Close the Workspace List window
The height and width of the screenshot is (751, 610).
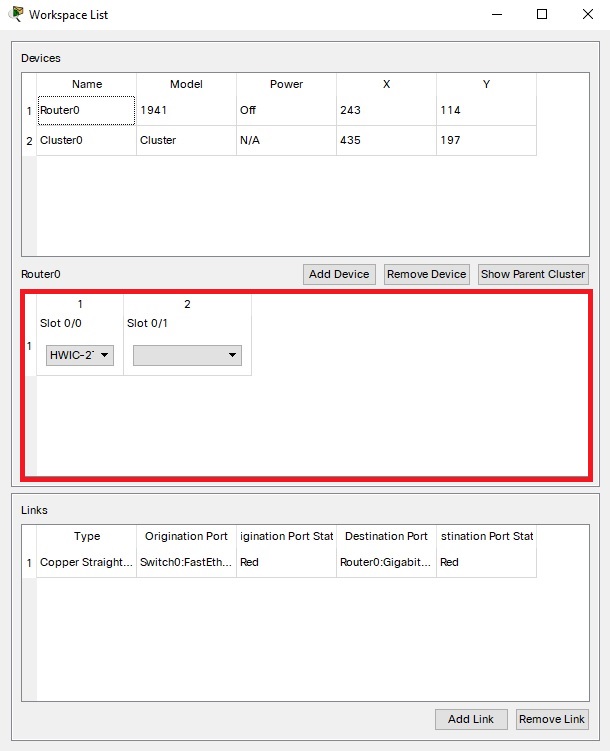click(x=587, y=14)
